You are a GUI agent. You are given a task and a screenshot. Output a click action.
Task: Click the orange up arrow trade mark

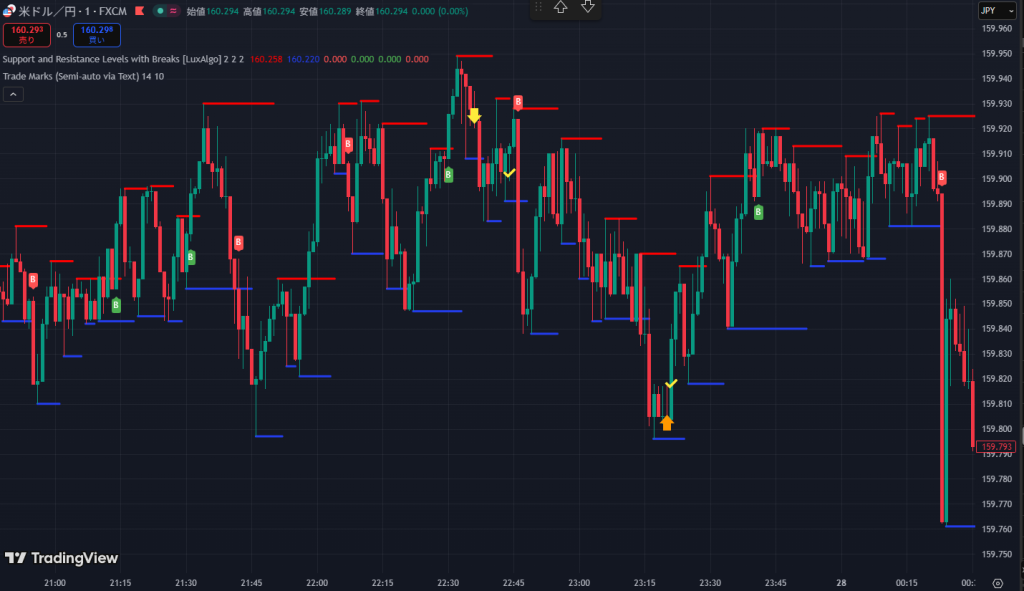click(667, 423)
